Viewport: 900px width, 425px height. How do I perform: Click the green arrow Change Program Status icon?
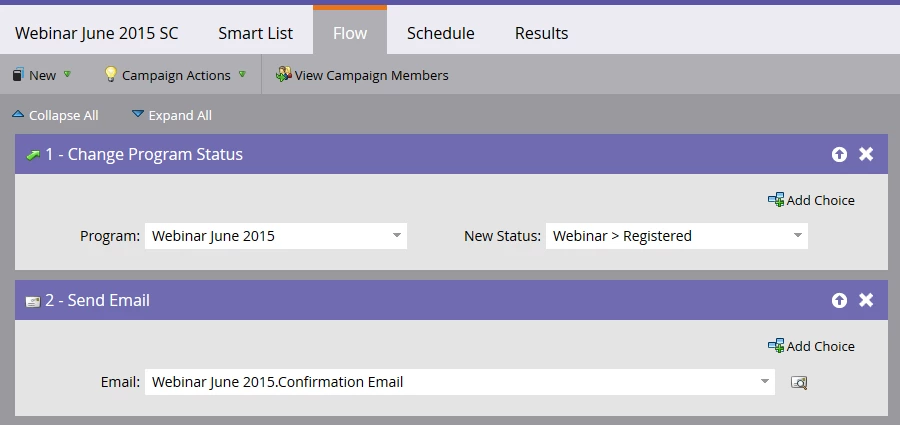[33, 155]
